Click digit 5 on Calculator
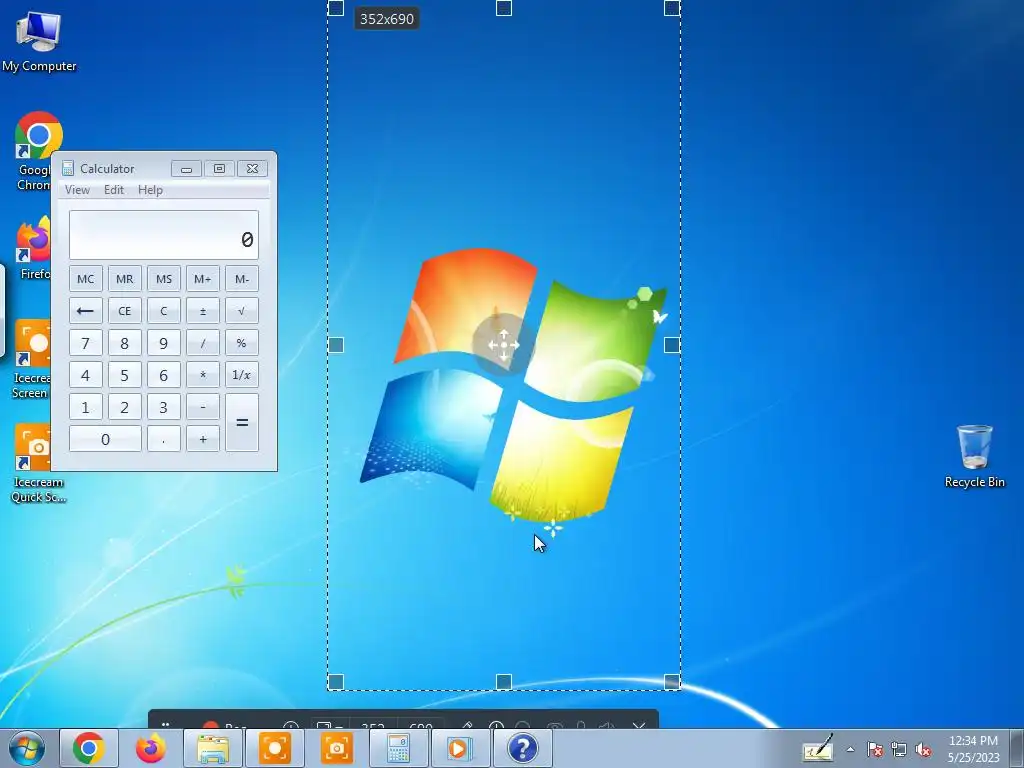The height and width of the screenshot is (768, 1024). (125, 375)
